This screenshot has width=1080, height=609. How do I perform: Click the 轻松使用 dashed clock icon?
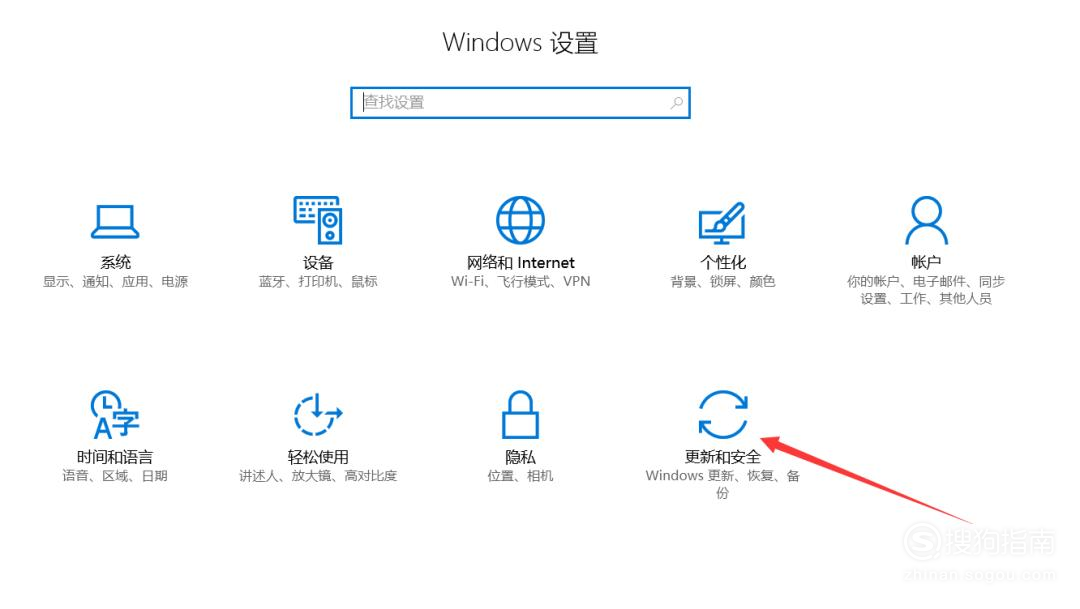318,415
